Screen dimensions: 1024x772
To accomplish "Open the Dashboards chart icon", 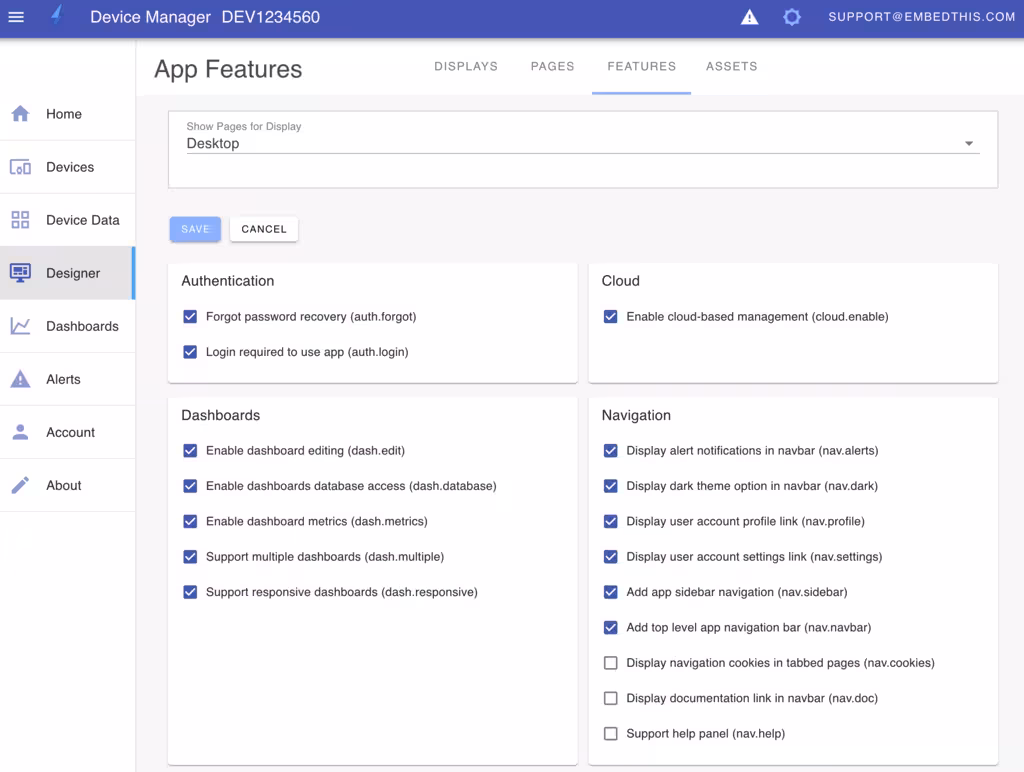I will point(20,326).
